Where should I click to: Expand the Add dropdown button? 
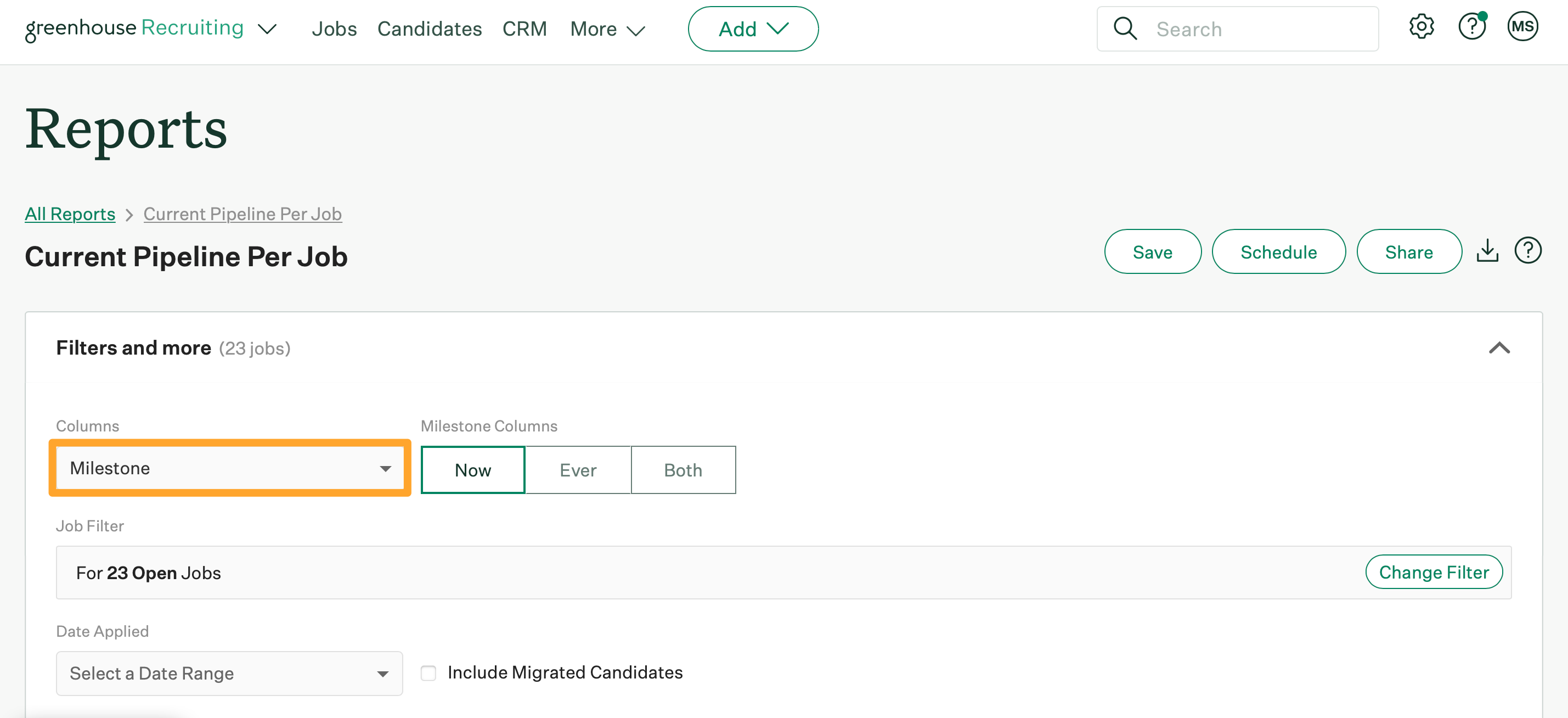[753, 29]
